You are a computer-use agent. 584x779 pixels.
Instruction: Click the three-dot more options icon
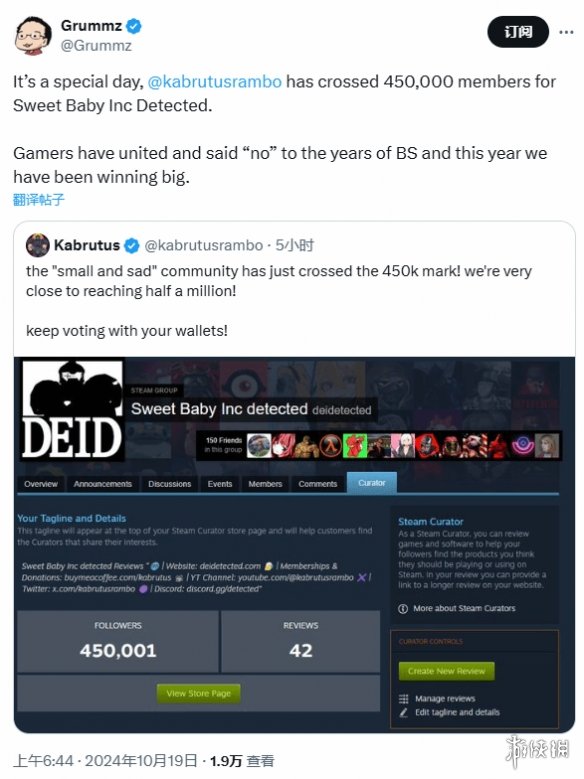coord(566,32)
